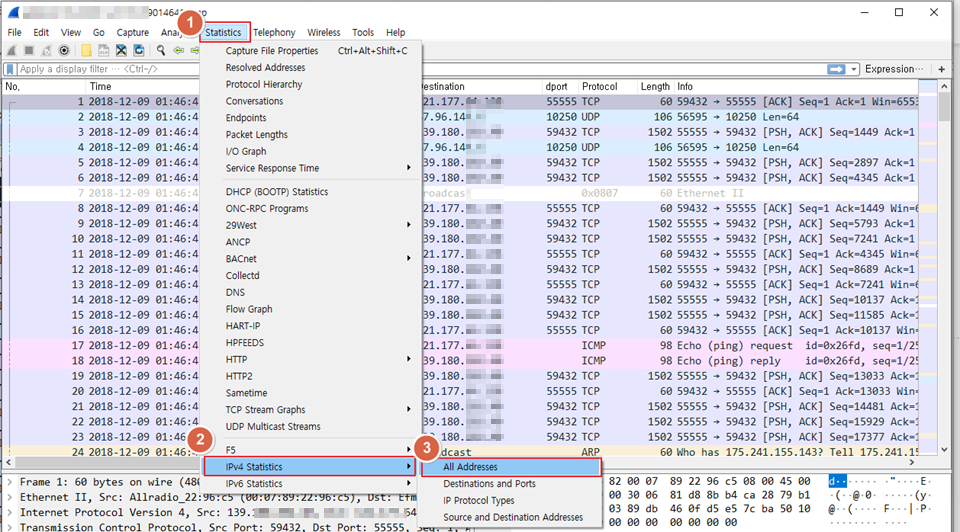Open the Wireless menu
This screenshot has width=960, height=532.
coord(324,32)
